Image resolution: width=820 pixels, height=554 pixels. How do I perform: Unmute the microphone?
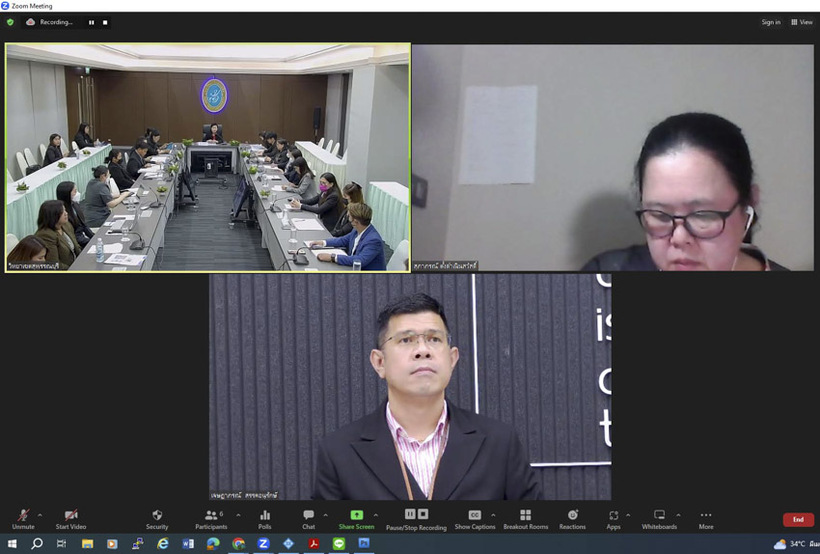(23, 517)
